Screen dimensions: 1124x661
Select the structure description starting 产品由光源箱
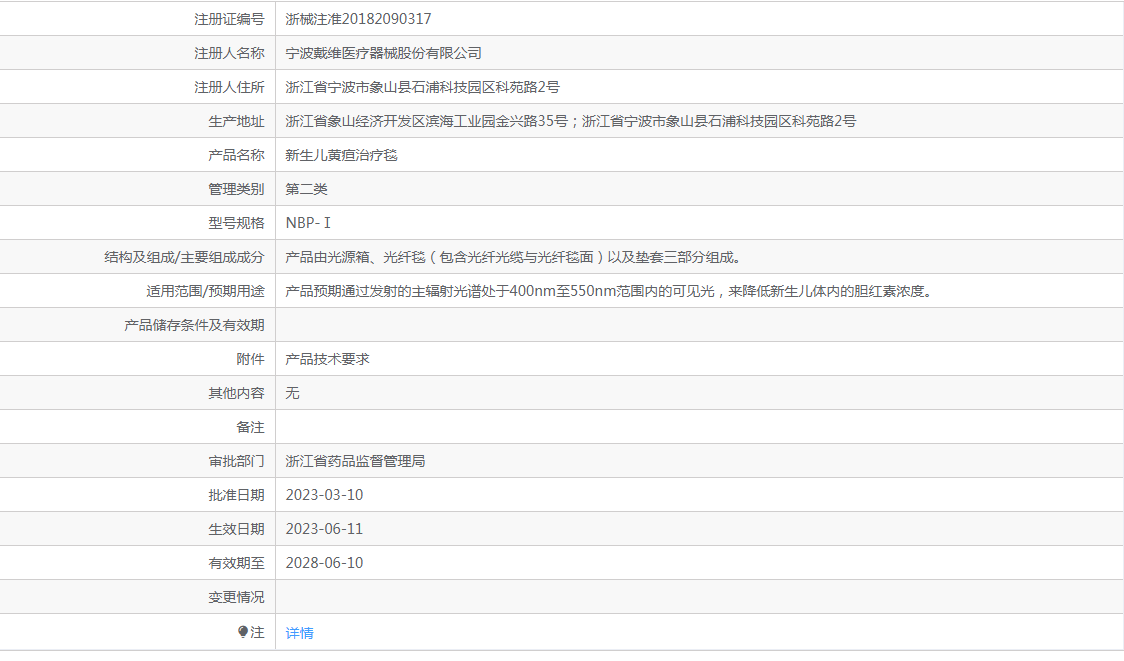click(x=513, y=257)
